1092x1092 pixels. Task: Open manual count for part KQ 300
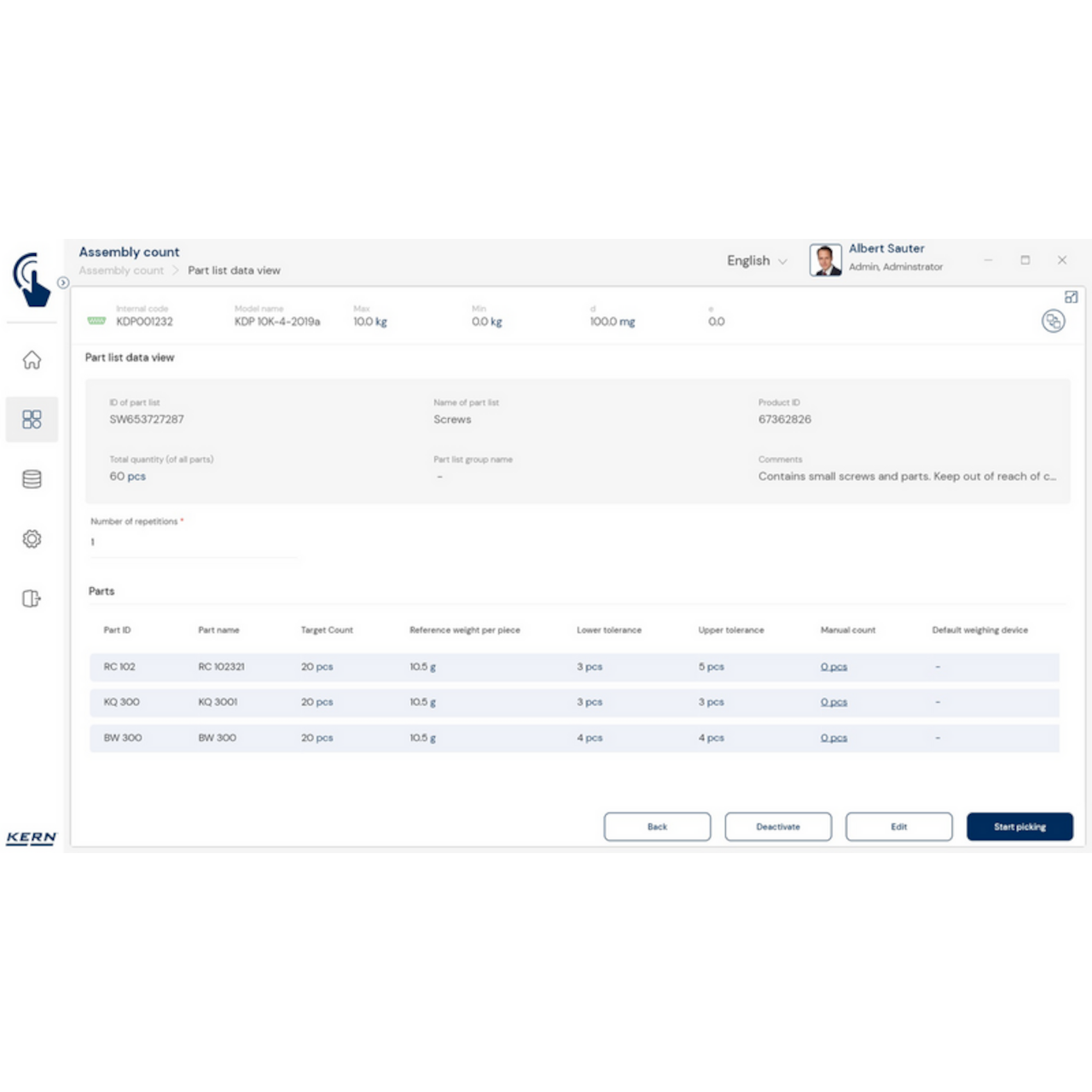pos(834,702)
